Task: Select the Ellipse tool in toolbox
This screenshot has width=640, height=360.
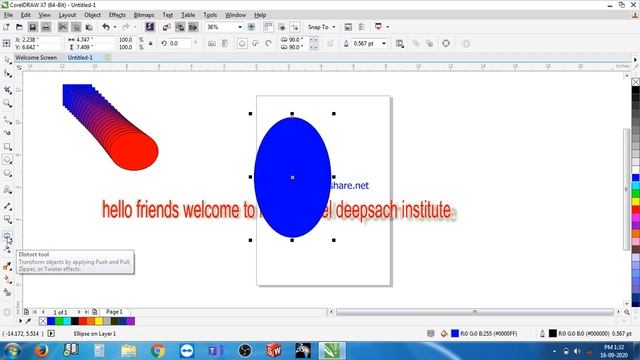Action: click(7, 160)
